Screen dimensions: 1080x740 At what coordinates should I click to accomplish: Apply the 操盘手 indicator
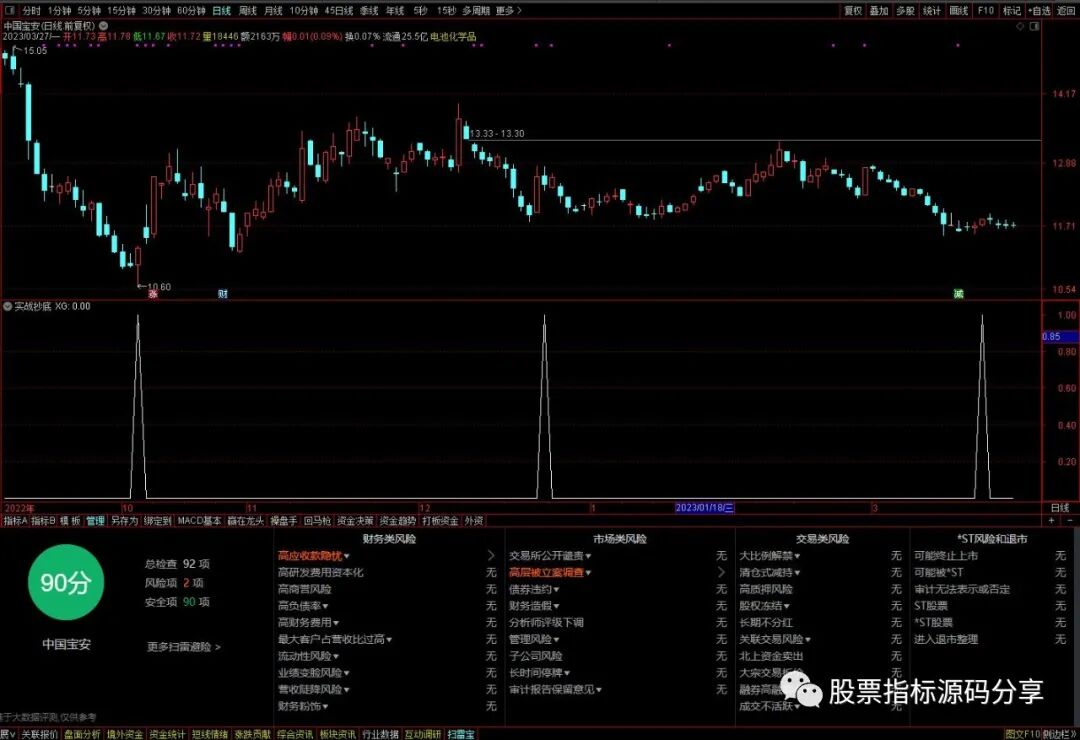[x=284, y=521]
